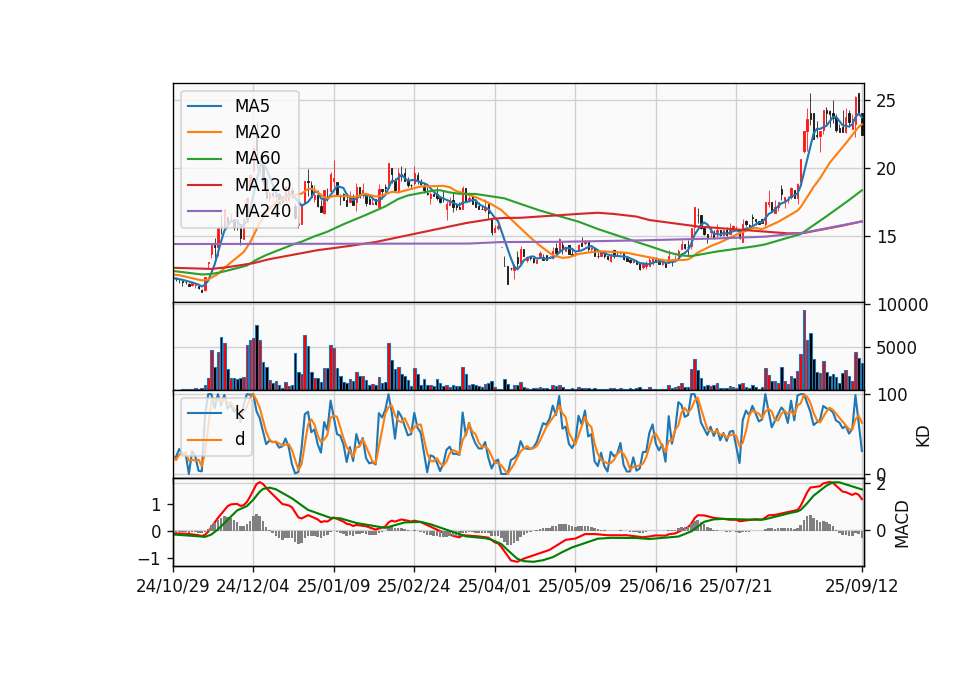Click the MA60 legend label

[257, 158]
